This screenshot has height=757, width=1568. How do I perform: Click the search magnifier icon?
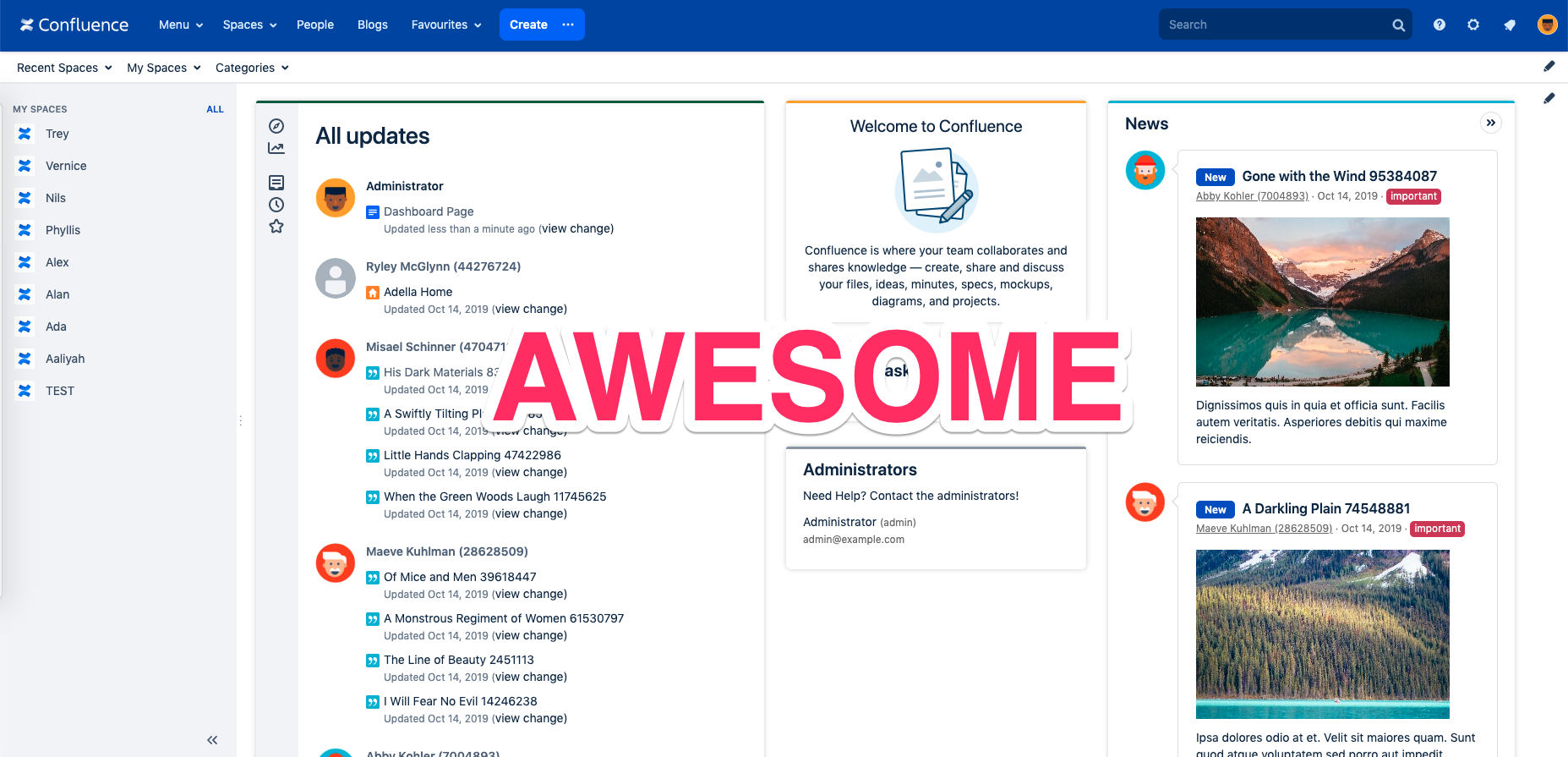pyautogui.click(x=1399, y=25)
